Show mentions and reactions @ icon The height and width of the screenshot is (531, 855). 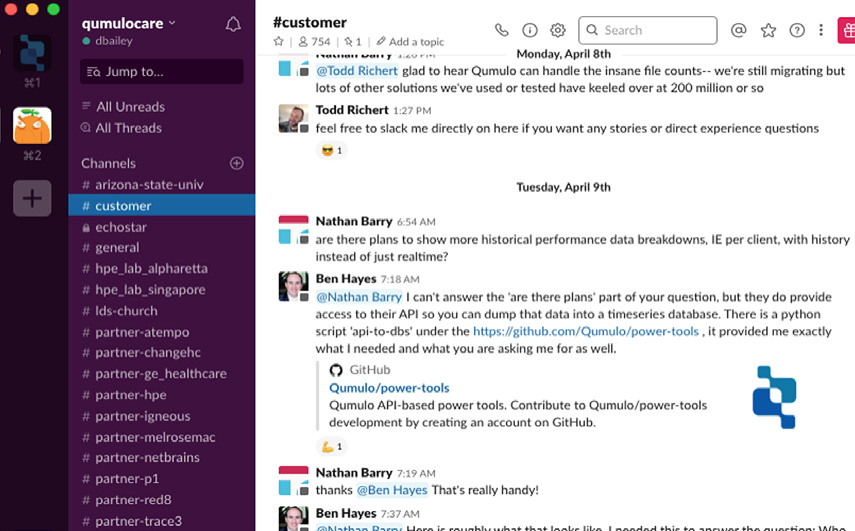tap(738, 30)
